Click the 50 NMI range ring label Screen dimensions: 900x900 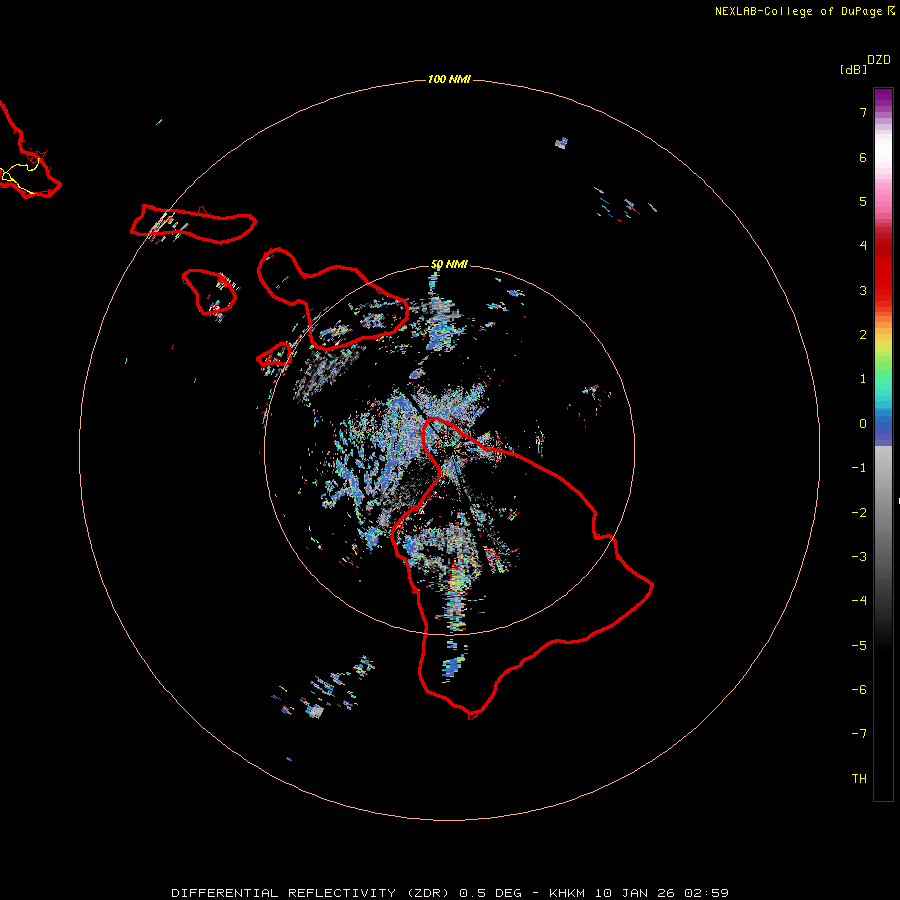[x=449, y=264]
